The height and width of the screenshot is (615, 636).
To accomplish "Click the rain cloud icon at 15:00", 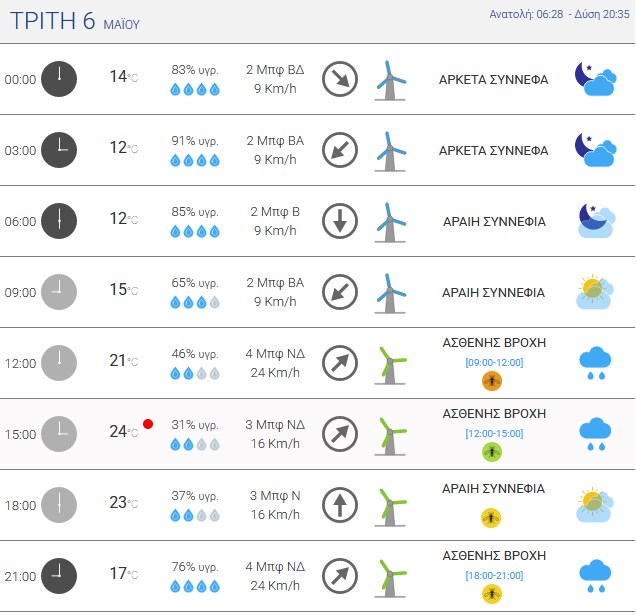I will 595,433.
